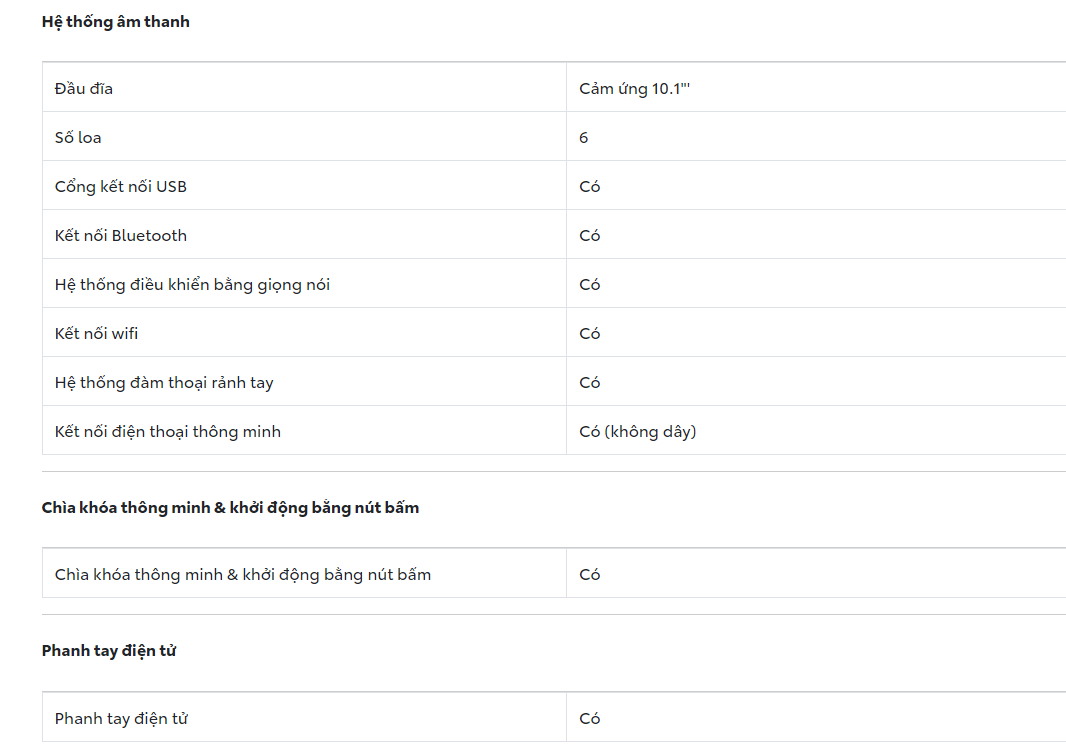1066x745 pixels.
Task: Select the 'Có' value for wifi
Action: pos(590,334)
